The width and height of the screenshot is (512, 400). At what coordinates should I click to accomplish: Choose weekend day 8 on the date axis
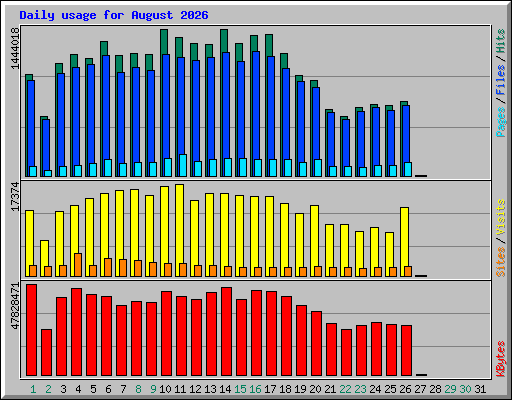click(138, 389)
